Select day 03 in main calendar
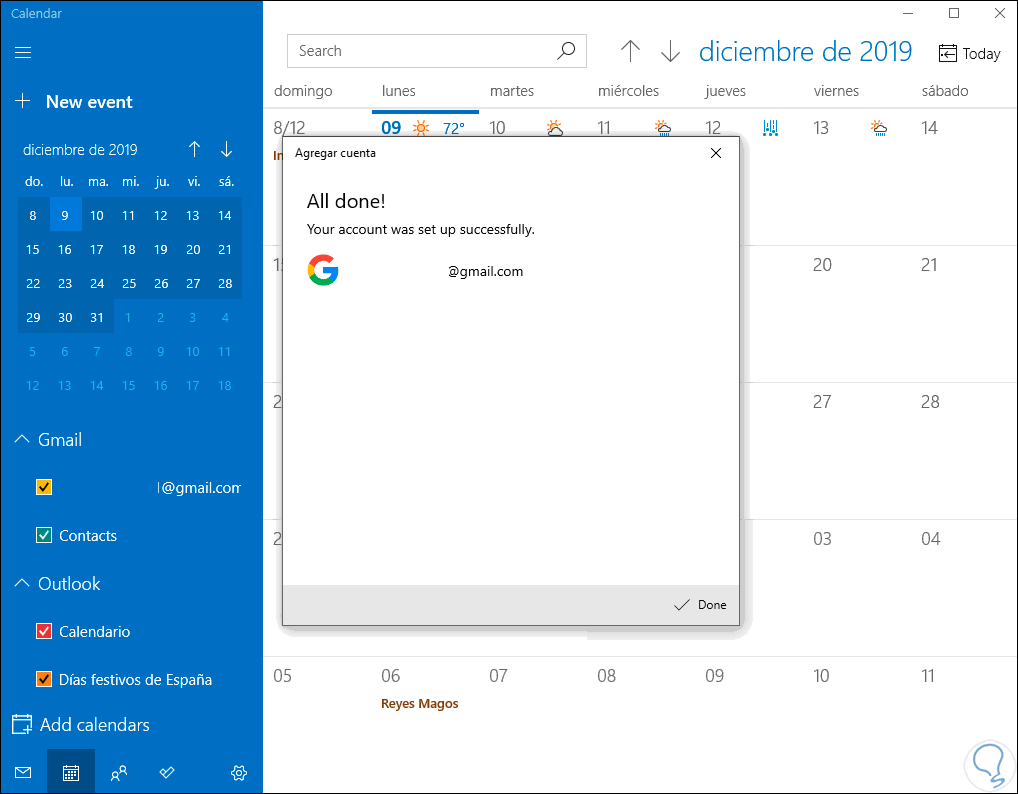The image size is (1018, 794). tap(822, 539)
